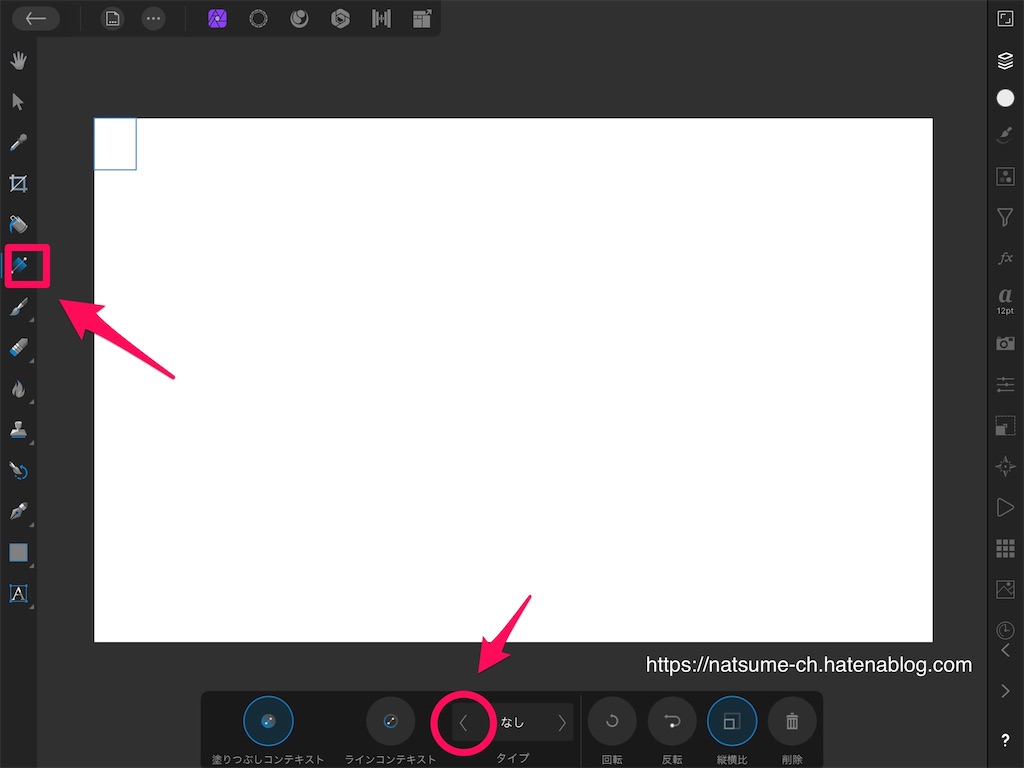Open the History clock studio

[1005, 630]
